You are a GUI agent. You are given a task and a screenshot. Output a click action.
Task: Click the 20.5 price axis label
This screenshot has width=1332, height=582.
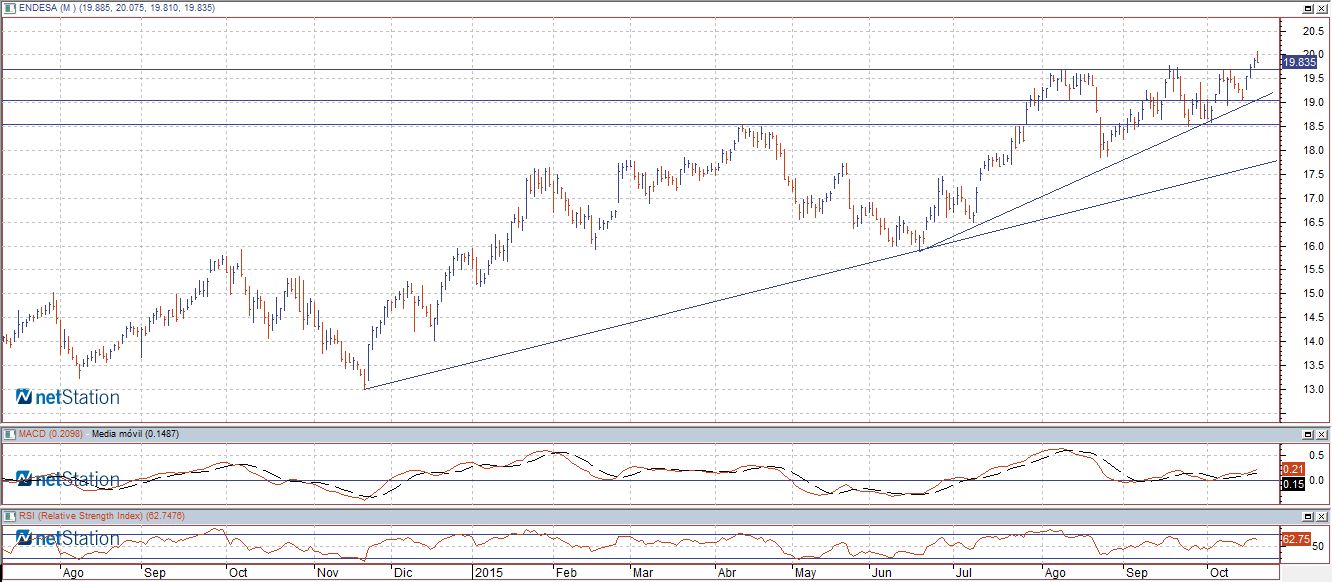pos(1313,31)
